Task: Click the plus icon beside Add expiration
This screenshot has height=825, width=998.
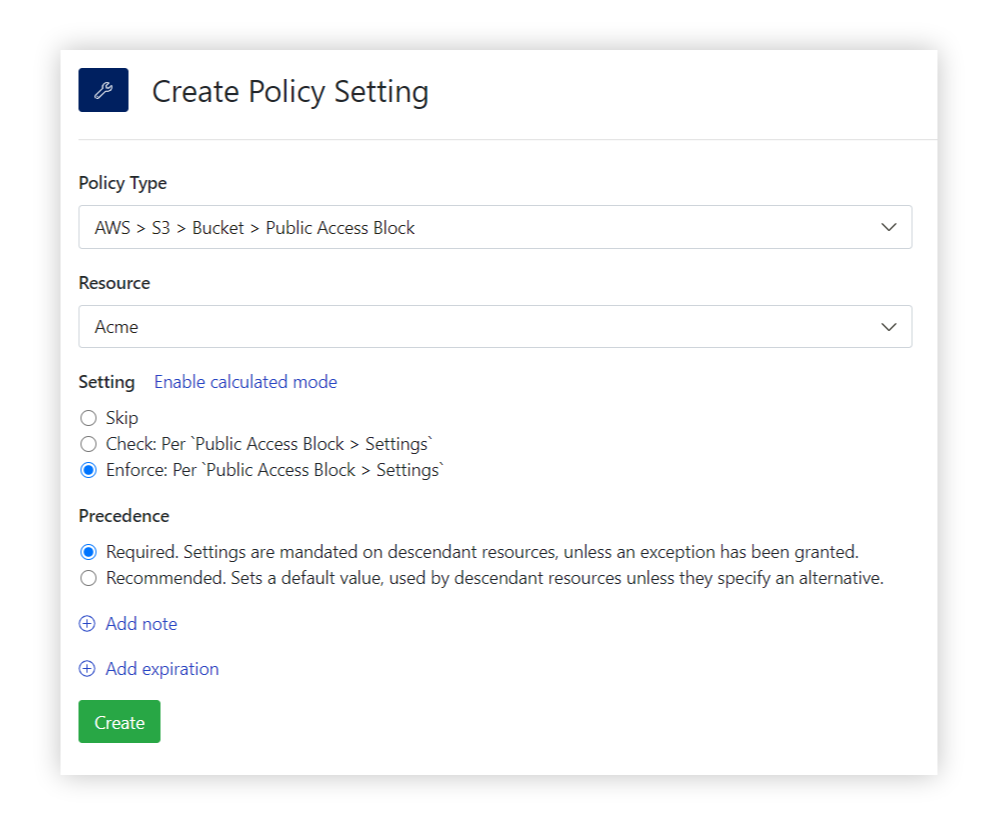Action: (x=87, y=668)
